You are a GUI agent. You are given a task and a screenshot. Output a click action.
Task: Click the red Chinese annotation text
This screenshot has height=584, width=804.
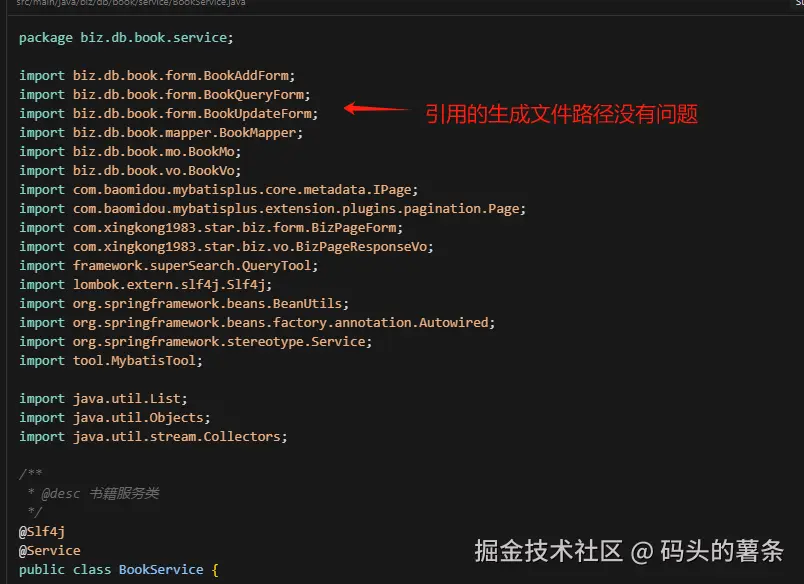[560, 114]
